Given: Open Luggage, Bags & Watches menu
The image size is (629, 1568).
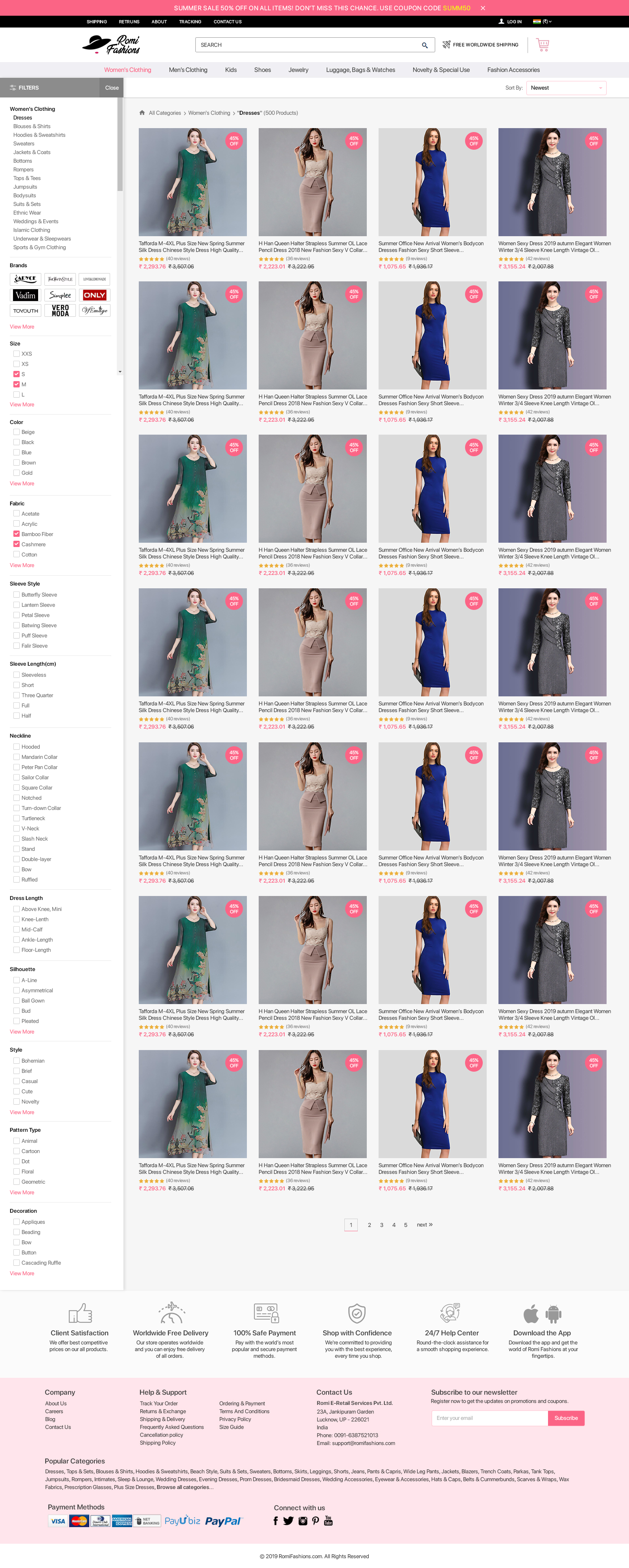Looking at the screenshot, I should [360, 70].
